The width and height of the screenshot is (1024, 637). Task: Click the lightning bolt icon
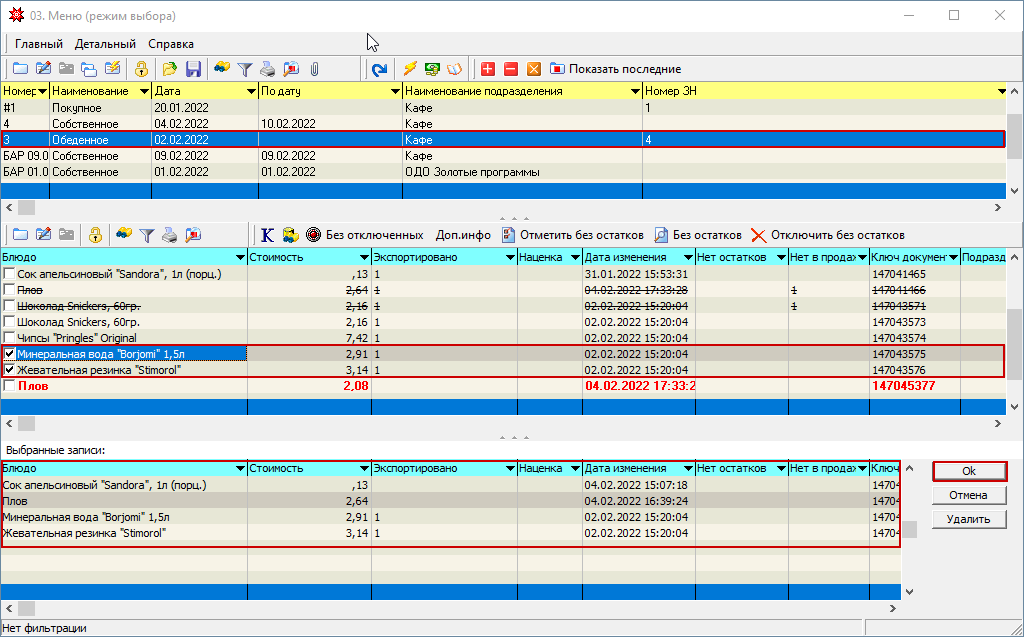[410, 69]
